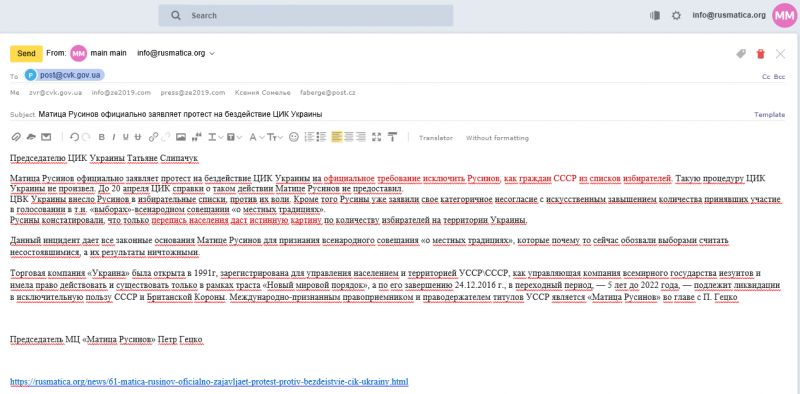Toggle italic formatting
The image size is (800, 394).
(113, 137)
